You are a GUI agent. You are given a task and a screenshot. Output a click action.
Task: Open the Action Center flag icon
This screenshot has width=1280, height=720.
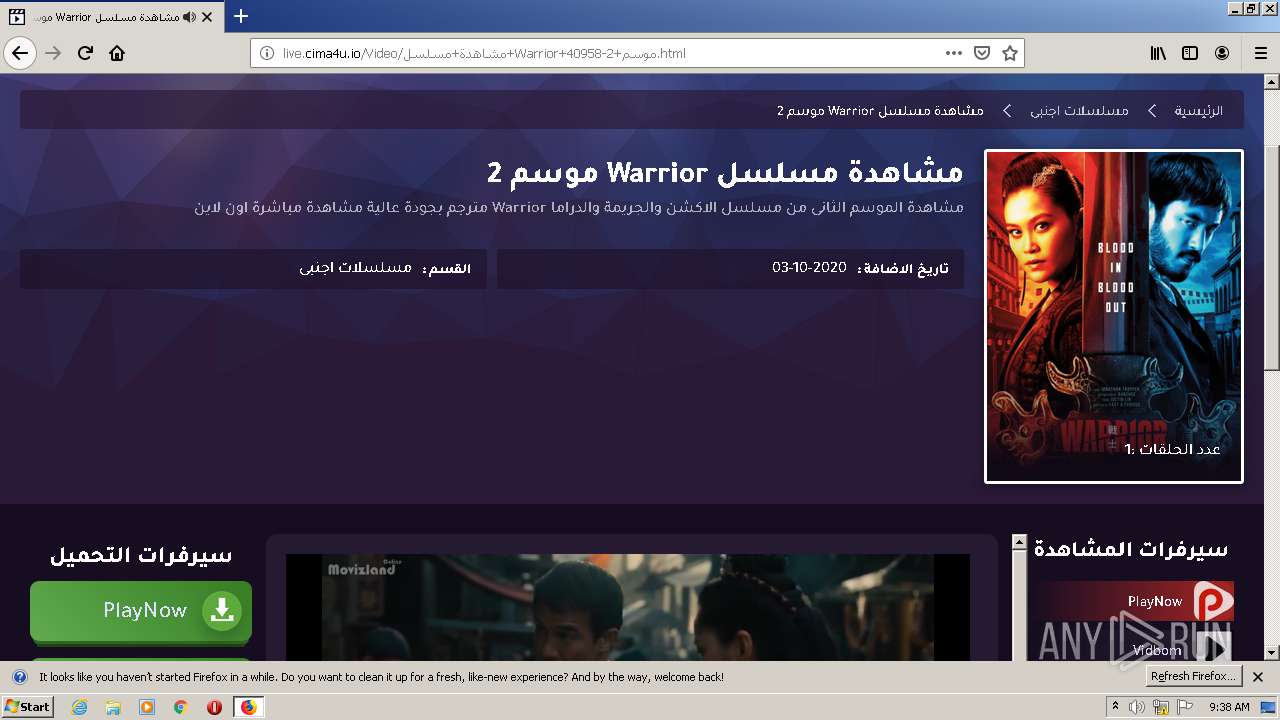(x=1185, y=707)
